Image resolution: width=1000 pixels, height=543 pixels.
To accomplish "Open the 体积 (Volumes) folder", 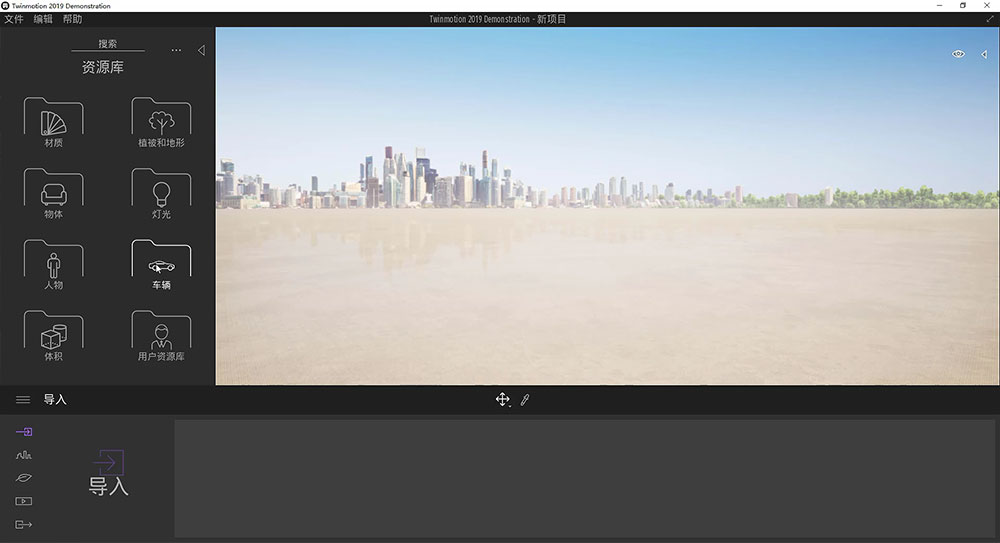I will click(x=53, y=336).
